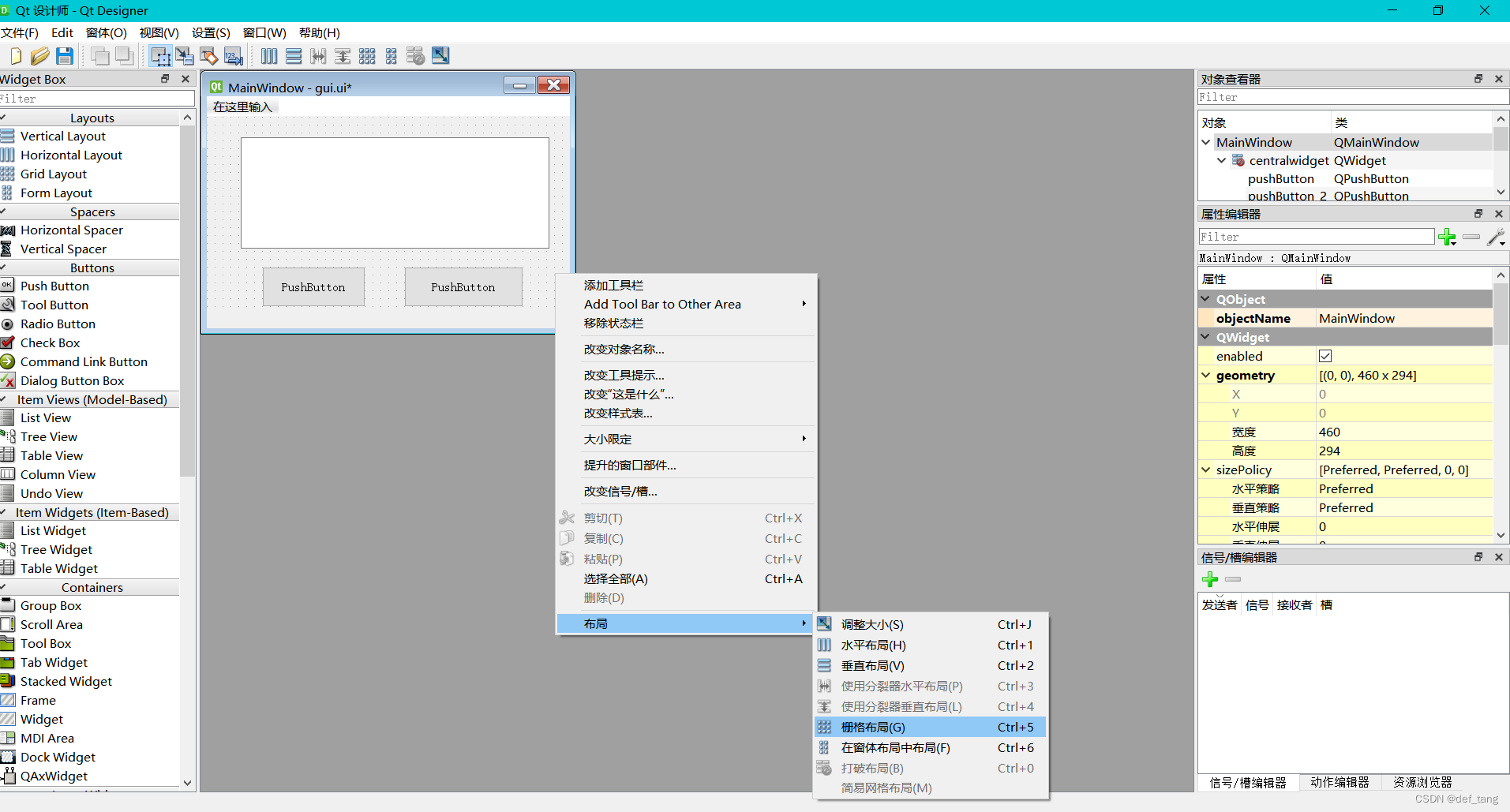Viewport: 1510px width, 812px height.
Task: Collapse the sizePolicy property
Action: click(1206, 470)
